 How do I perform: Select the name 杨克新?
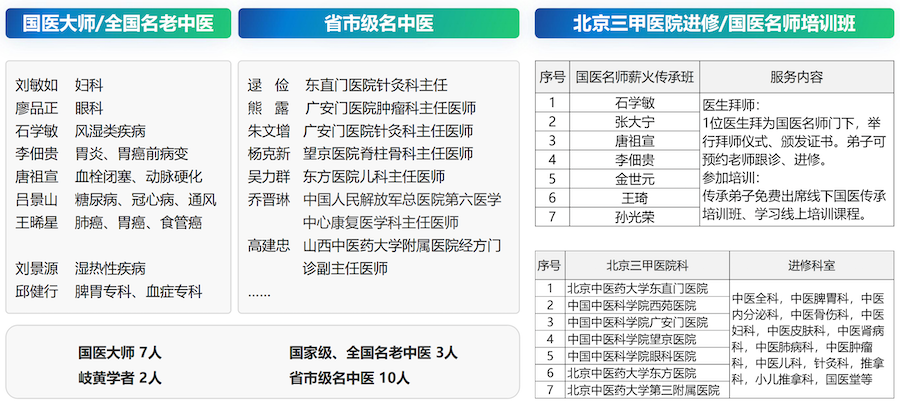pyautogui.click(x=269, y=154)
